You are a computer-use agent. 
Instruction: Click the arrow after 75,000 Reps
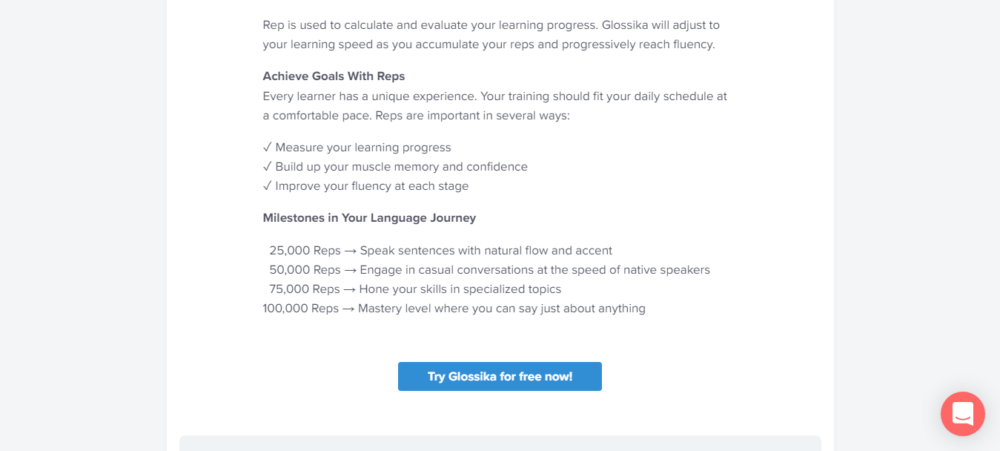tap(350, 289)
